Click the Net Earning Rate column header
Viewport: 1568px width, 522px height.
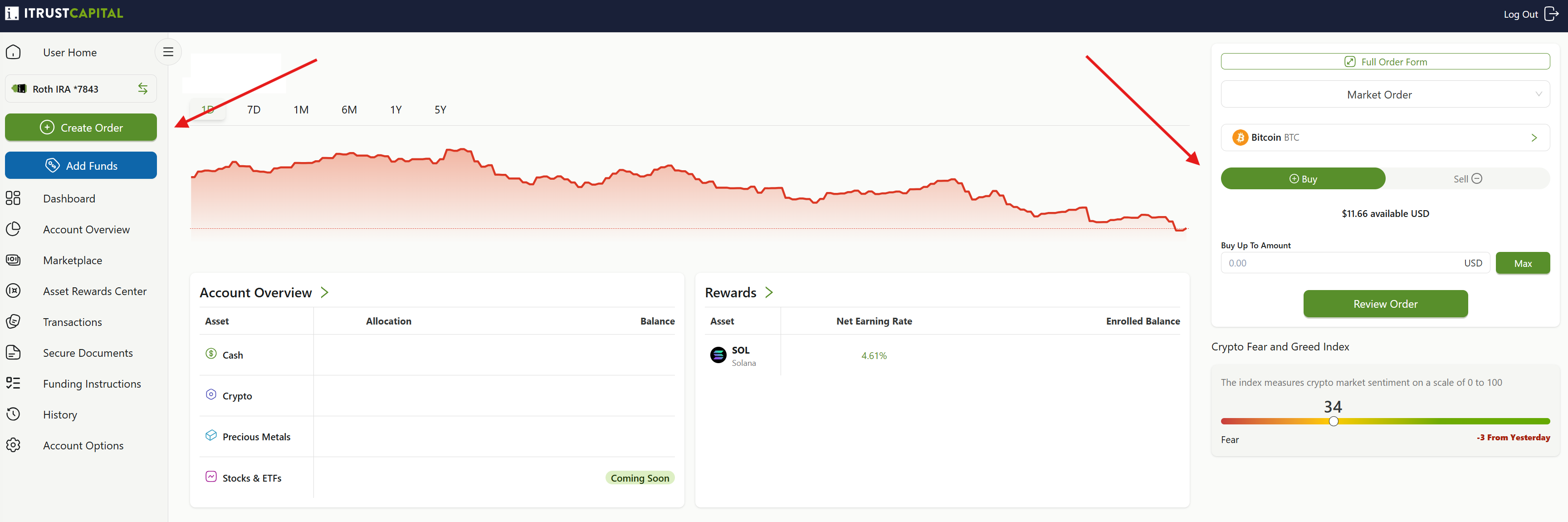click(x=874, y=321)
